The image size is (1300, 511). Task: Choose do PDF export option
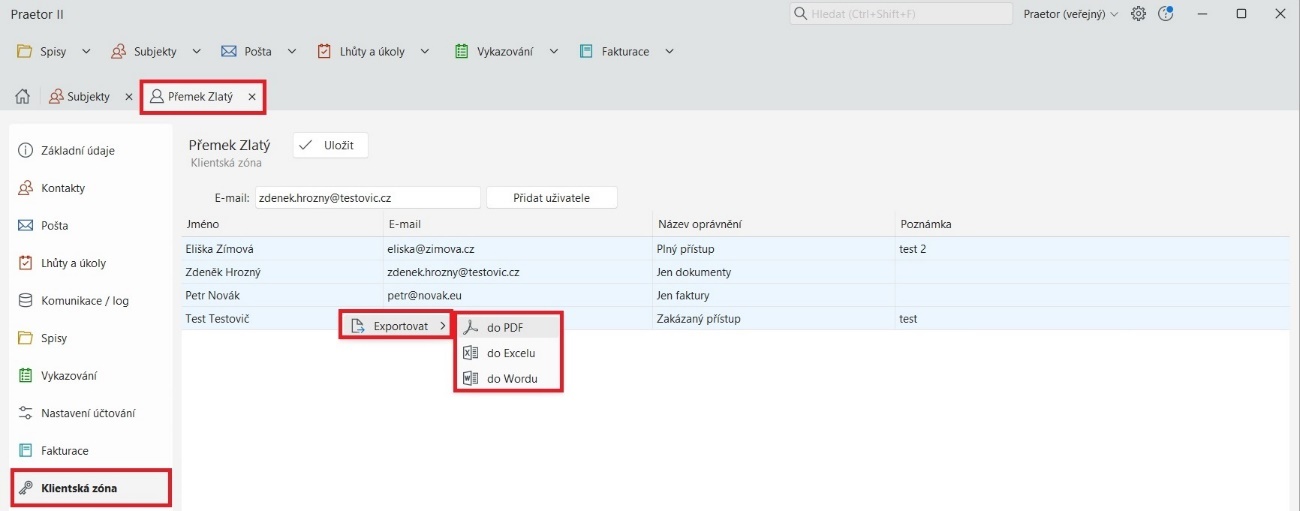point(509,327)
